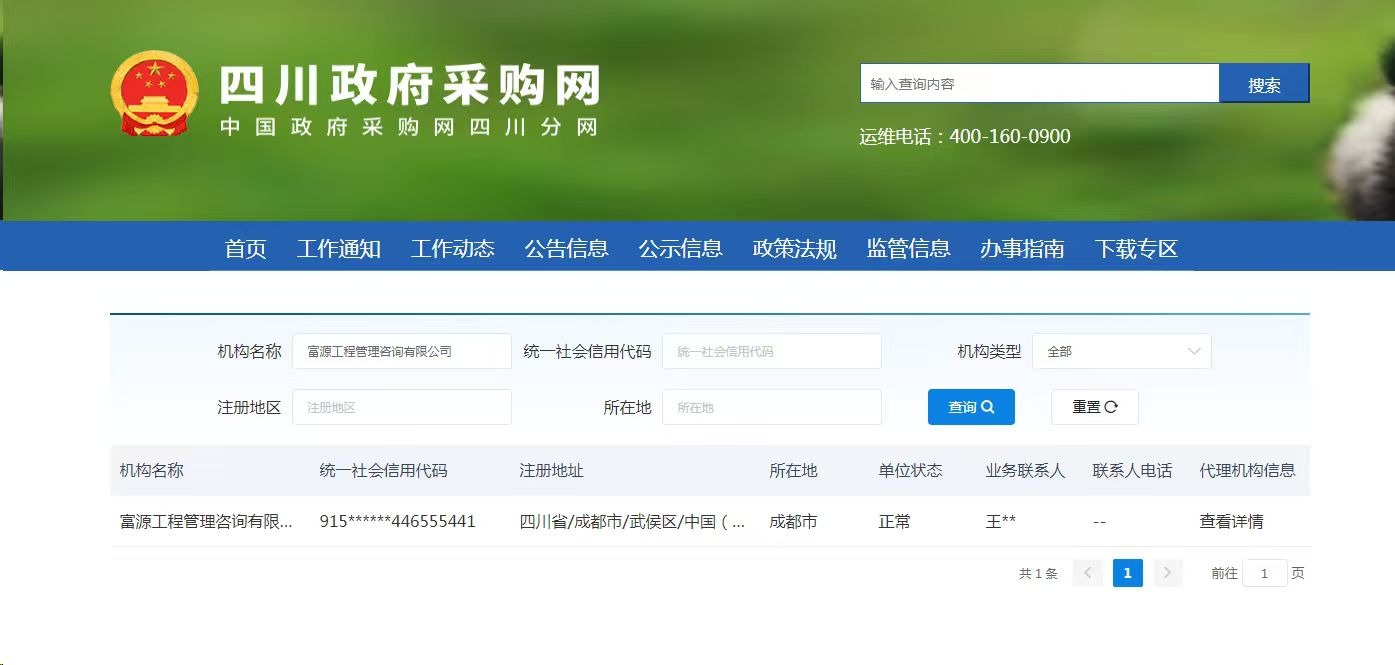Open the 机构类型 dropdown
The image size is (1395, 665).
click(x=1121, y=351)
